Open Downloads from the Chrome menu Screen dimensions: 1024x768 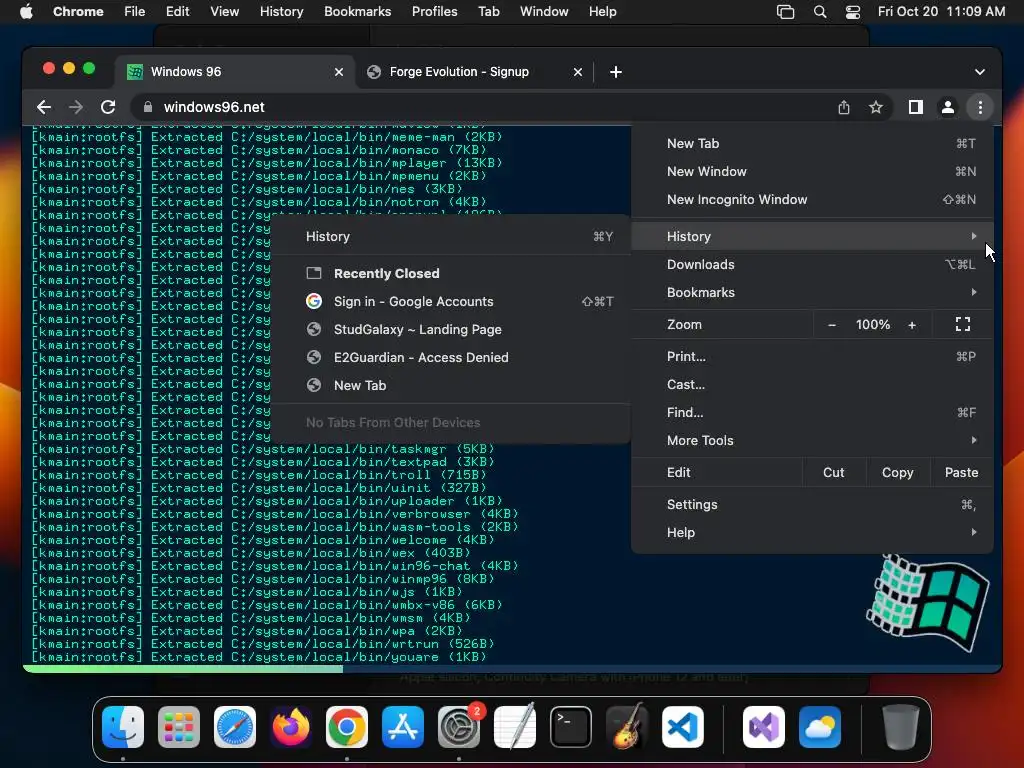[812, 264]
